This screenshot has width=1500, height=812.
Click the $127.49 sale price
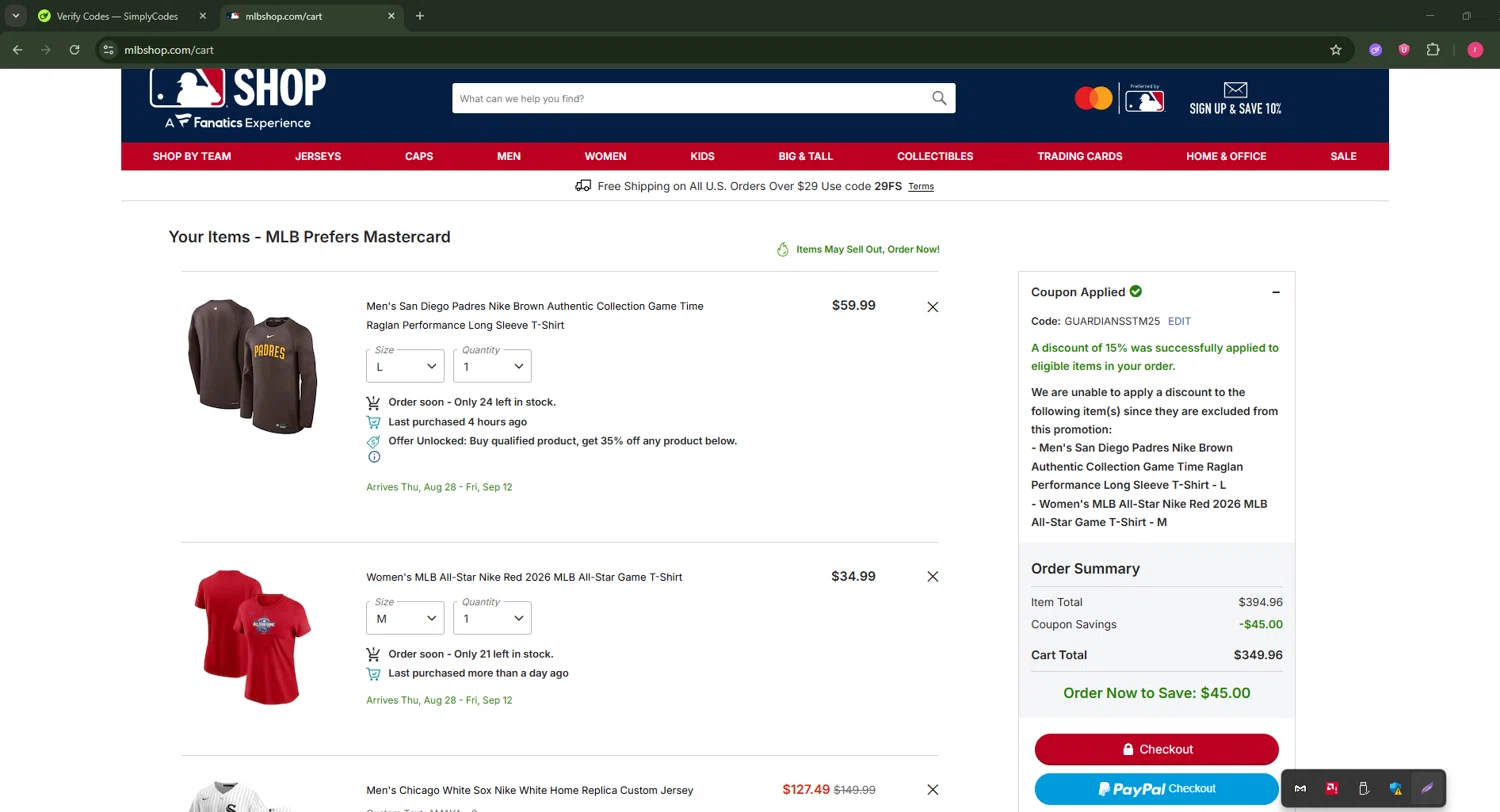806,789
